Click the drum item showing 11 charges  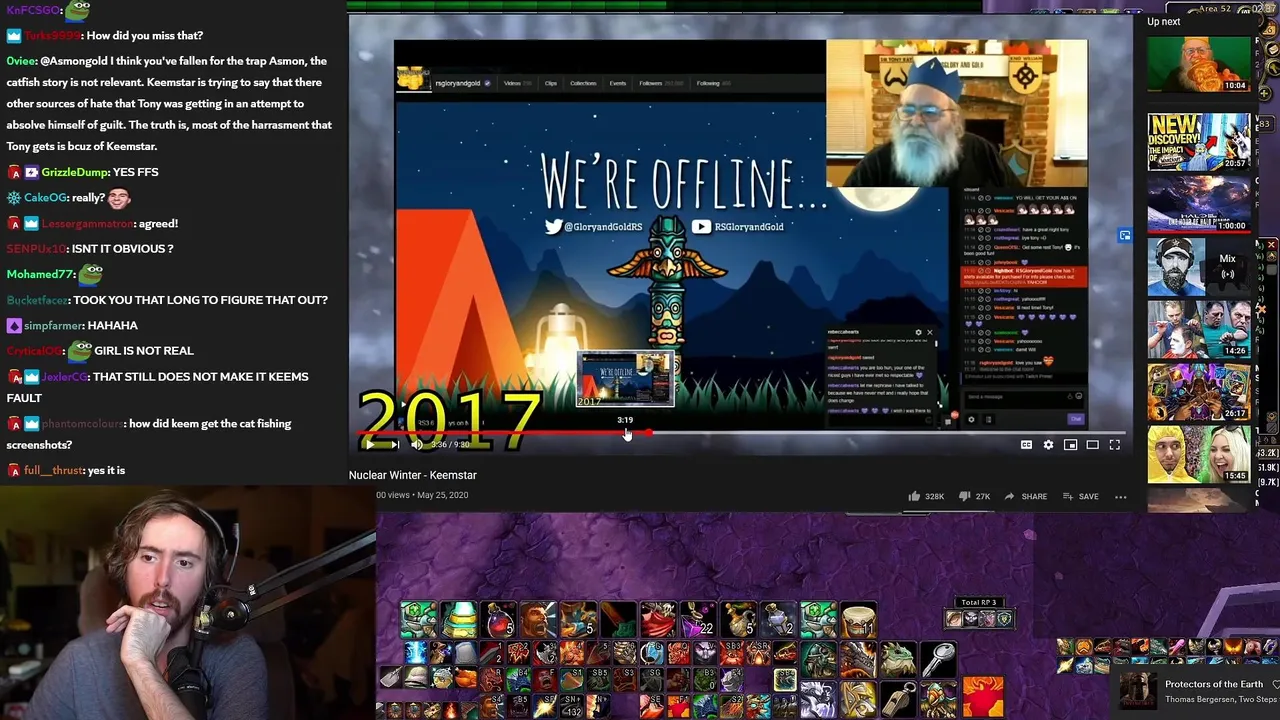858,620
